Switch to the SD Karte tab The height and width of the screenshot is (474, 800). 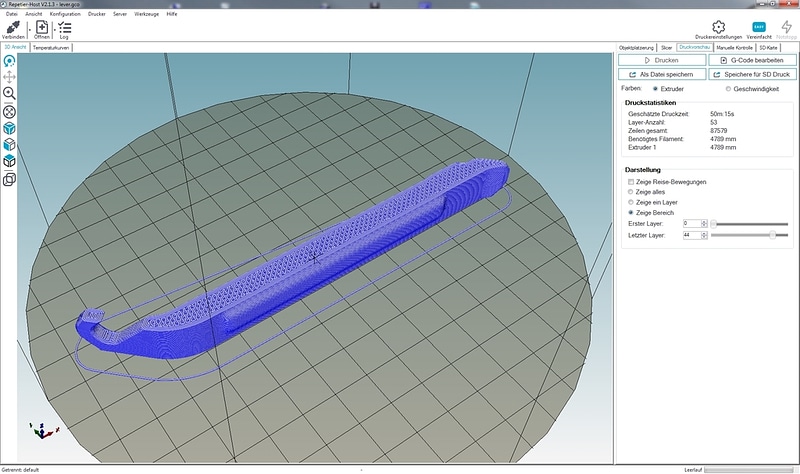point(768,47)
